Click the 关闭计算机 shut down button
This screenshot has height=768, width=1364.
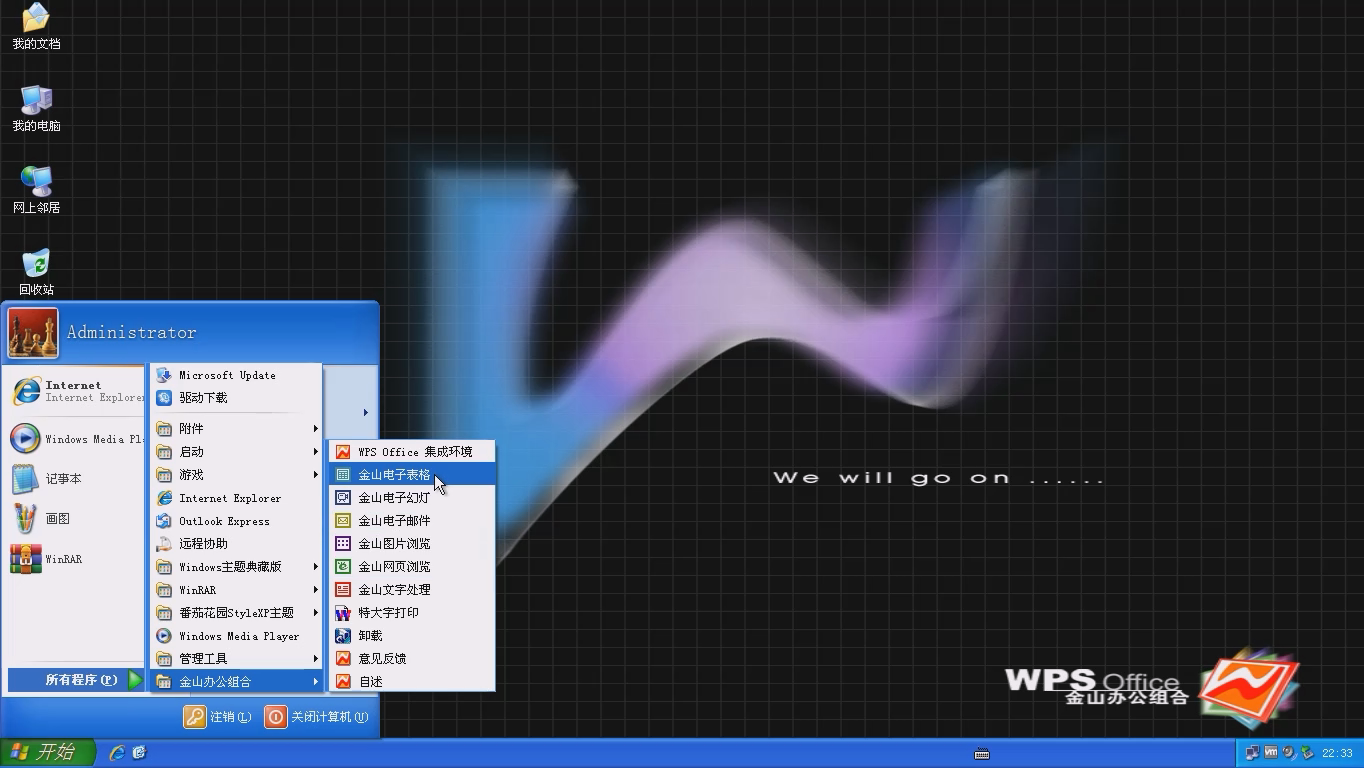pyautogui.click(x=316, y=717)
